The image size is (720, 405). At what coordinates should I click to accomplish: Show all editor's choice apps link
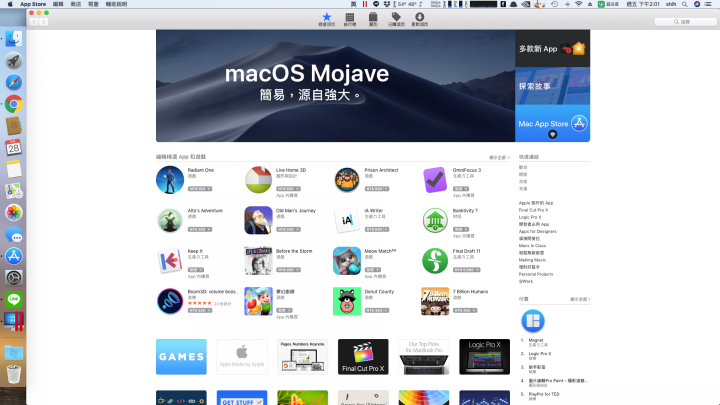499,158
